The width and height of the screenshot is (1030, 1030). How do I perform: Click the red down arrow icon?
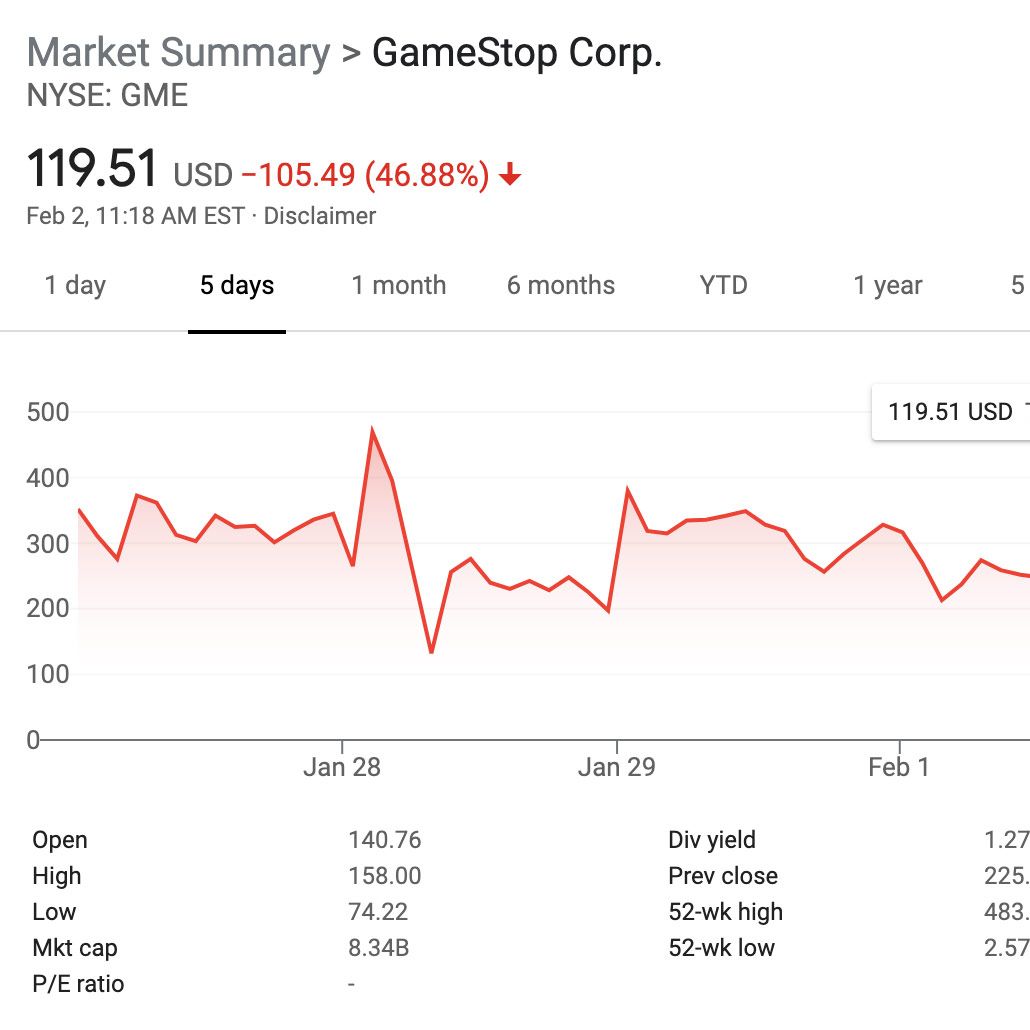click(510, 176)
